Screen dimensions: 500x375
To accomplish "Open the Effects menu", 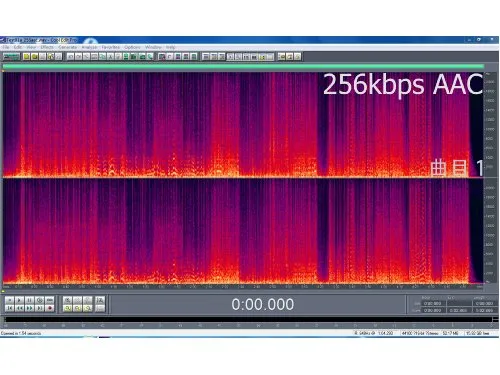I will pos(47,47).
